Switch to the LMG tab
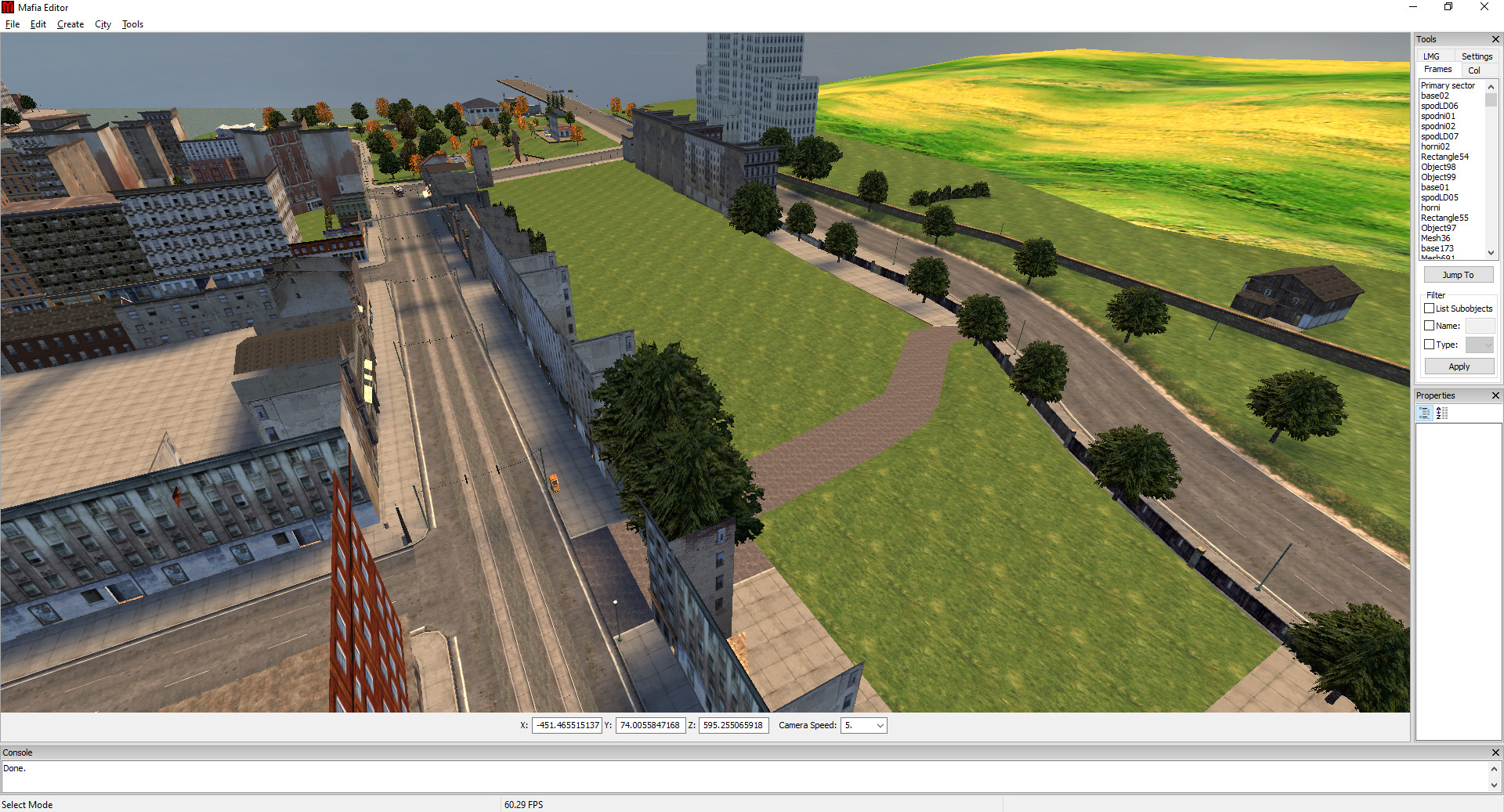The width and height of the screenshot is (1504, 812). pyautogui.click(x=1431, y=56)
